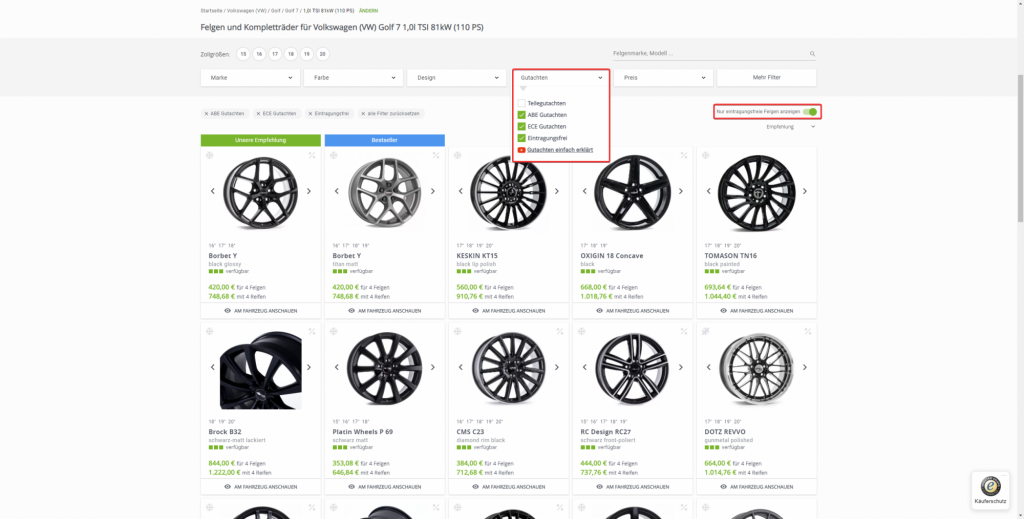
Task: Open the Farbe dropdown
Action: tap(353, 78)
